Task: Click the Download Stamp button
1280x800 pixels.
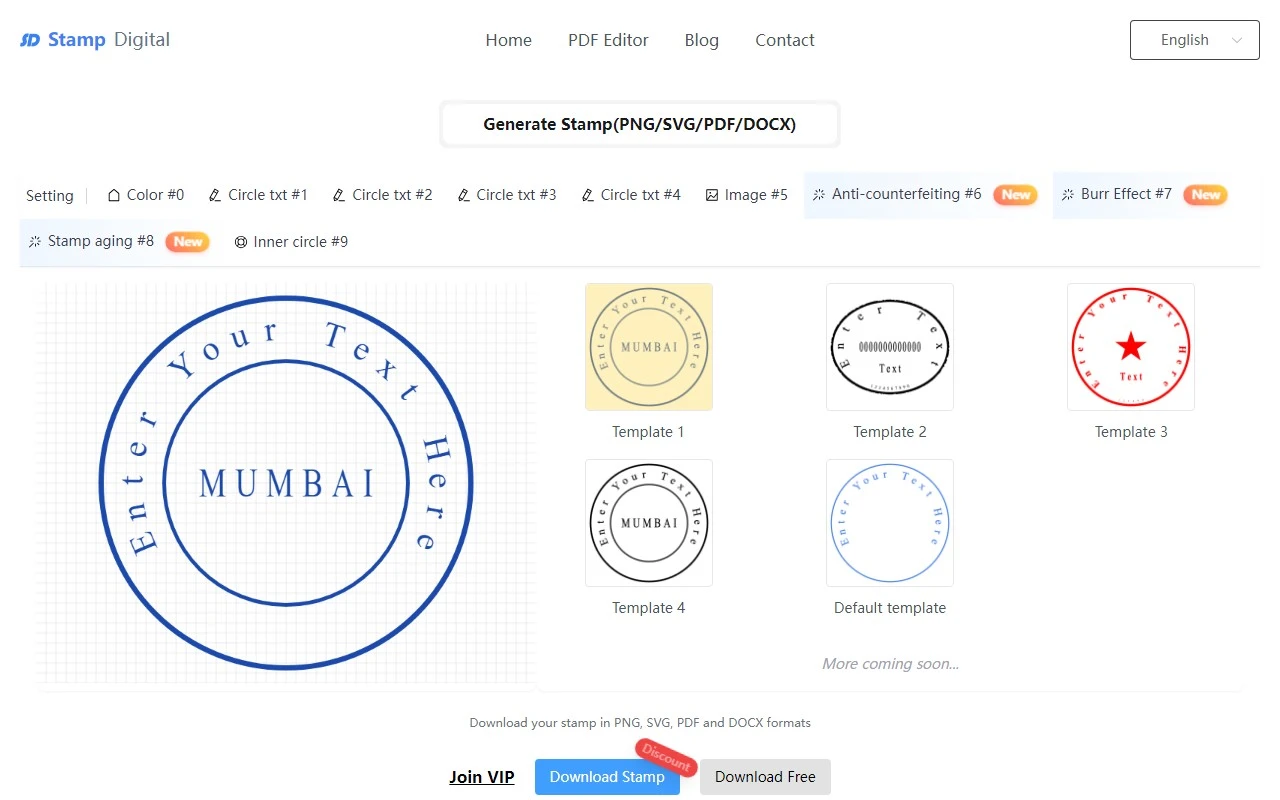Action: 607,777
